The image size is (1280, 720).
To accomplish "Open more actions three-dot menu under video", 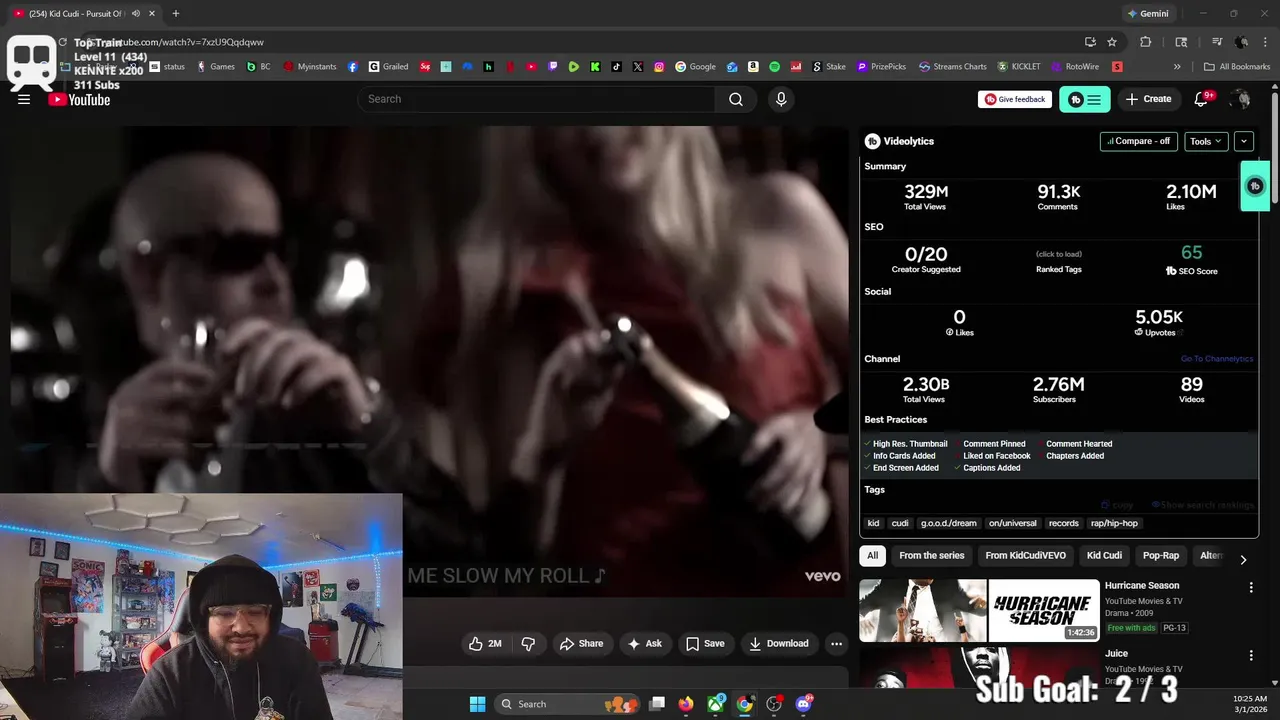I will coord(837,643).
